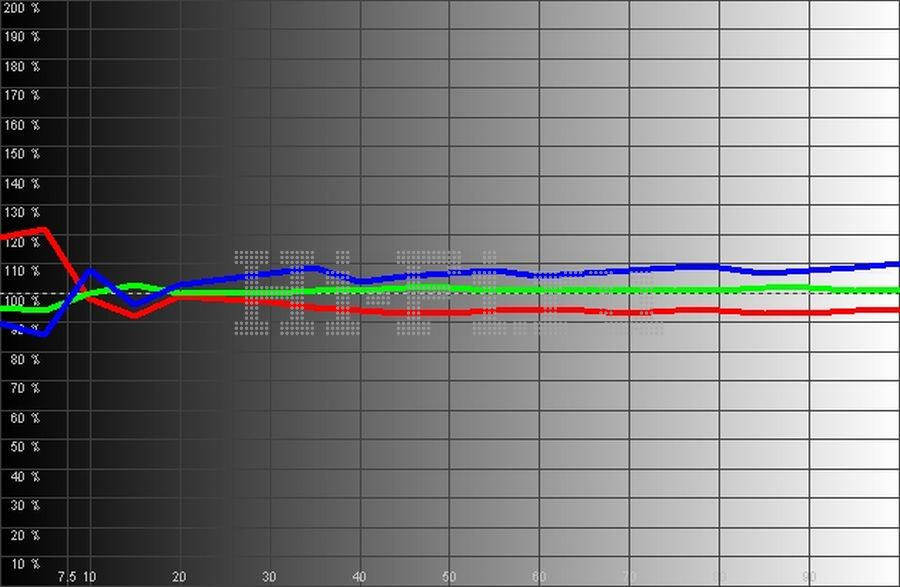Viewport: 900px width, 587px height.
Task: Click the red curve above the 70 mark
Action: [x=629, y=312]
